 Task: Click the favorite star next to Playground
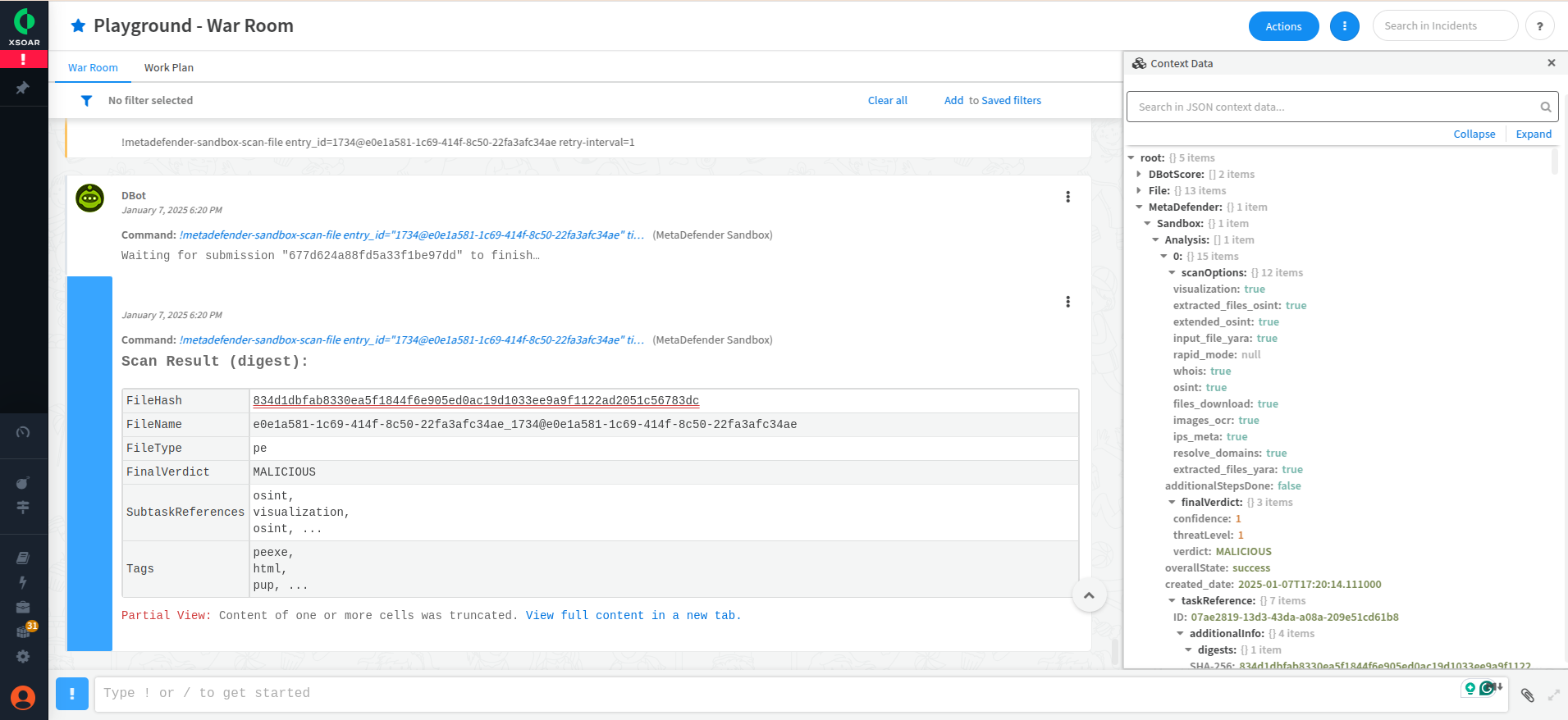coord(78,25)
